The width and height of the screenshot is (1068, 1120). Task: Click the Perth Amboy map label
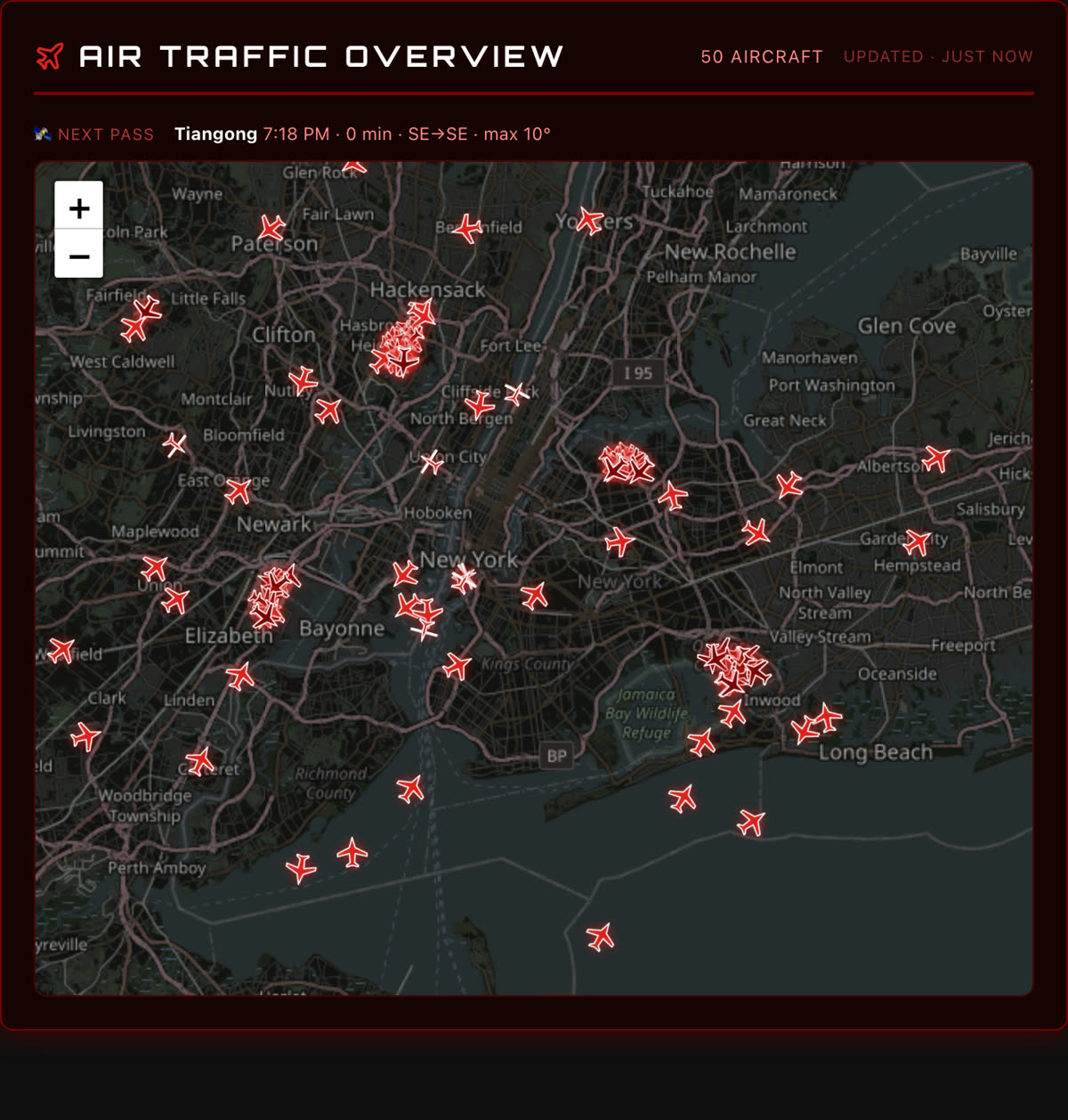pos(157,868)
